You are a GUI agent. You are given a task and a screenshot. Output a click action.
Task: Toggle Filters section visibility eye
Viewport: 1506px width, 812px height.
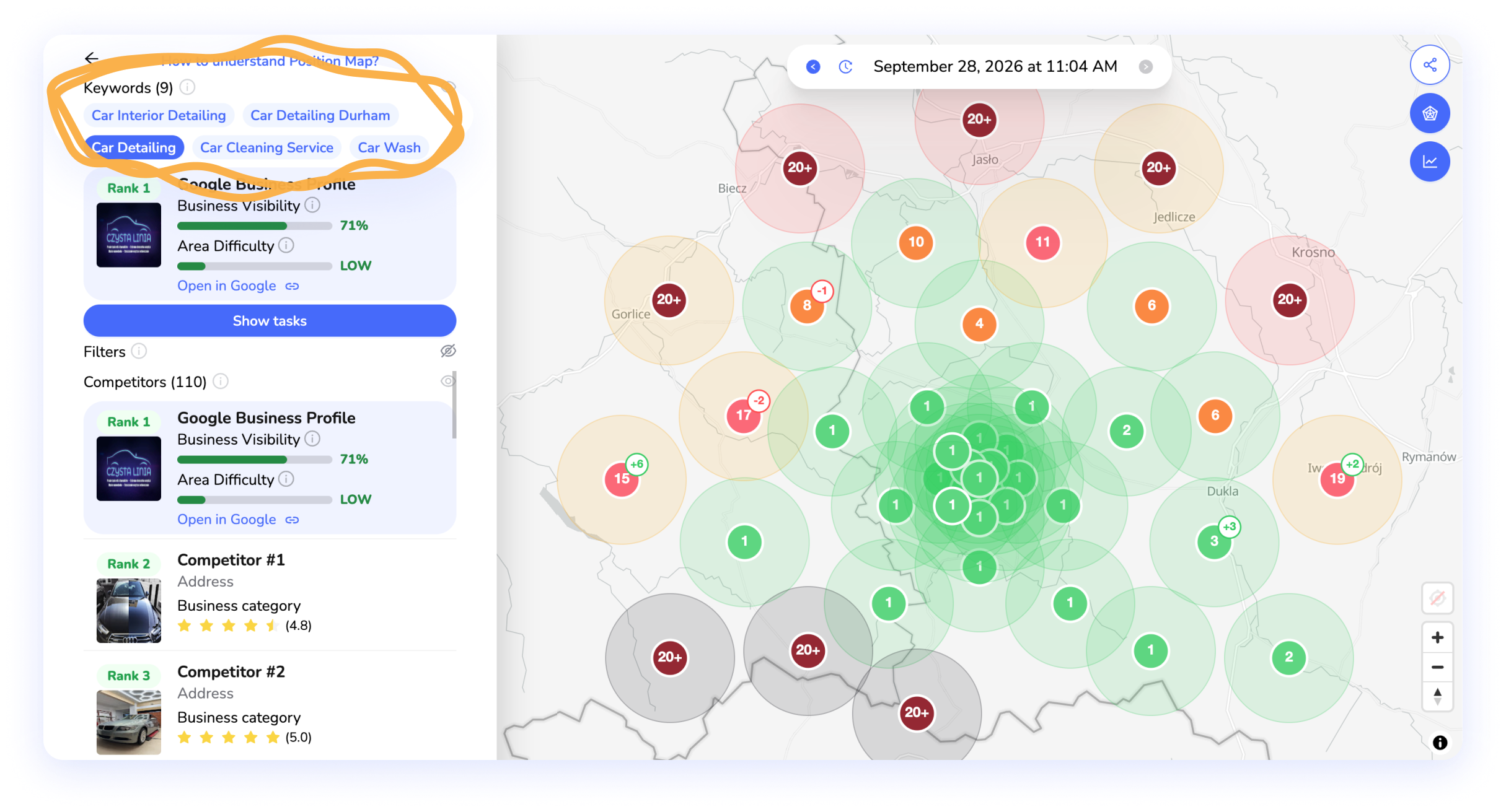[x=448, y=351]
